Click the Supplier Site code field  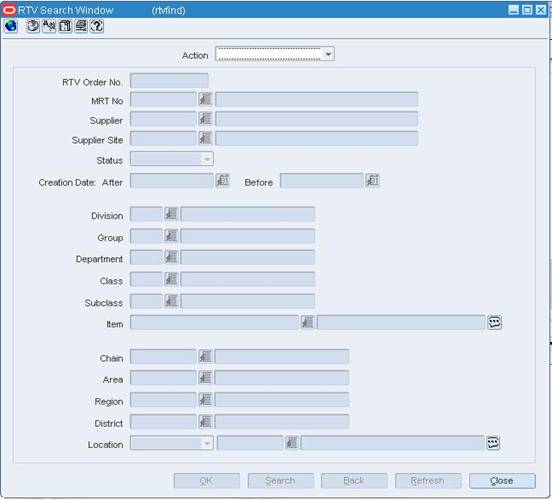click(x=163, y=138)
